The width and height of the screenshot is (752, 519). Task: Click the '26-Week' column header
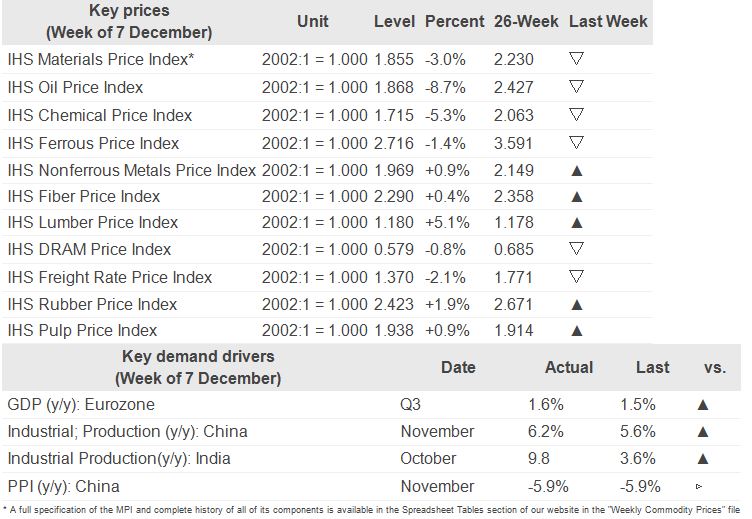[x=525, y=21]
